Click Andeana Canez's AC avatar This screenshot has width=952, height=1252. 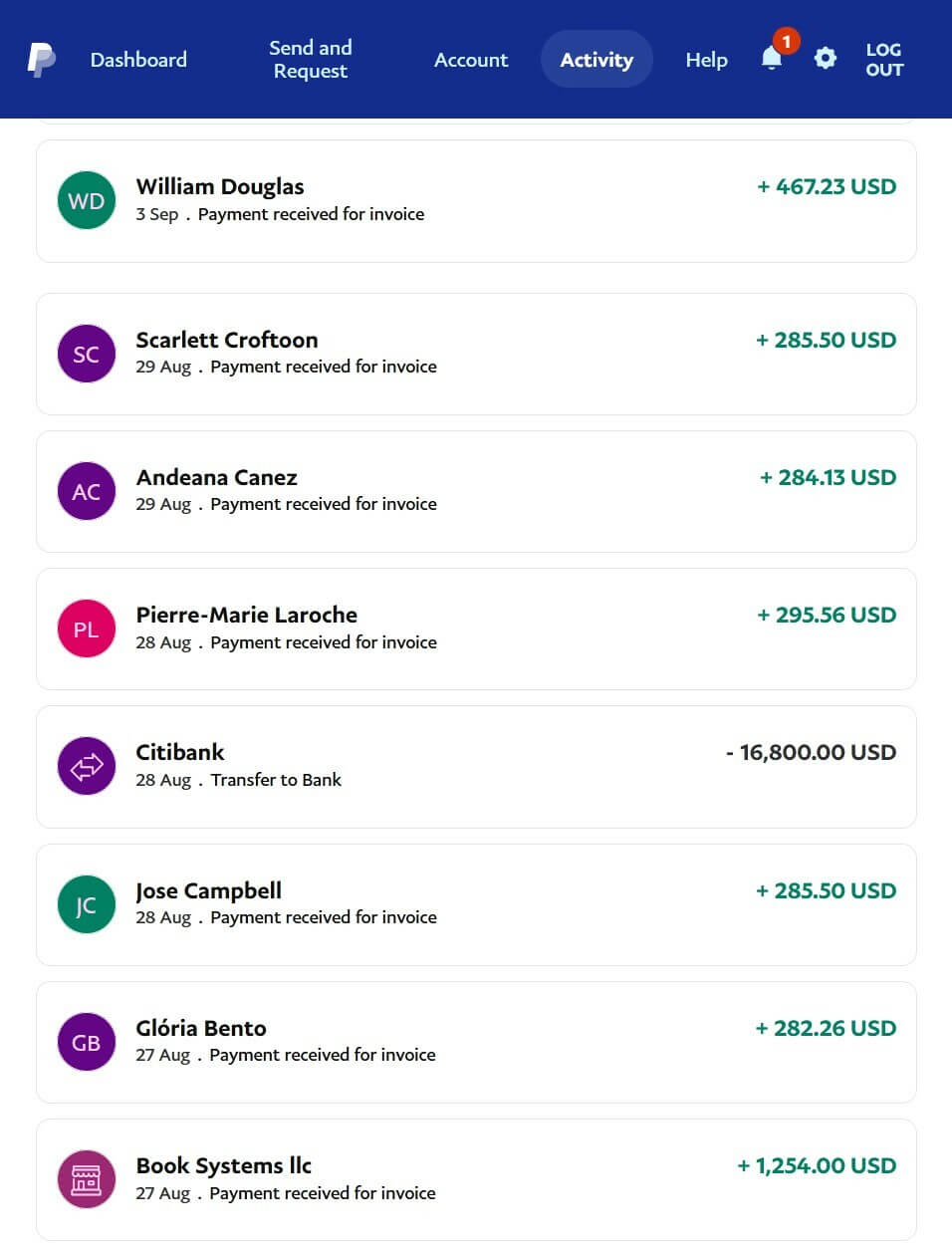[x=87, y=491]
